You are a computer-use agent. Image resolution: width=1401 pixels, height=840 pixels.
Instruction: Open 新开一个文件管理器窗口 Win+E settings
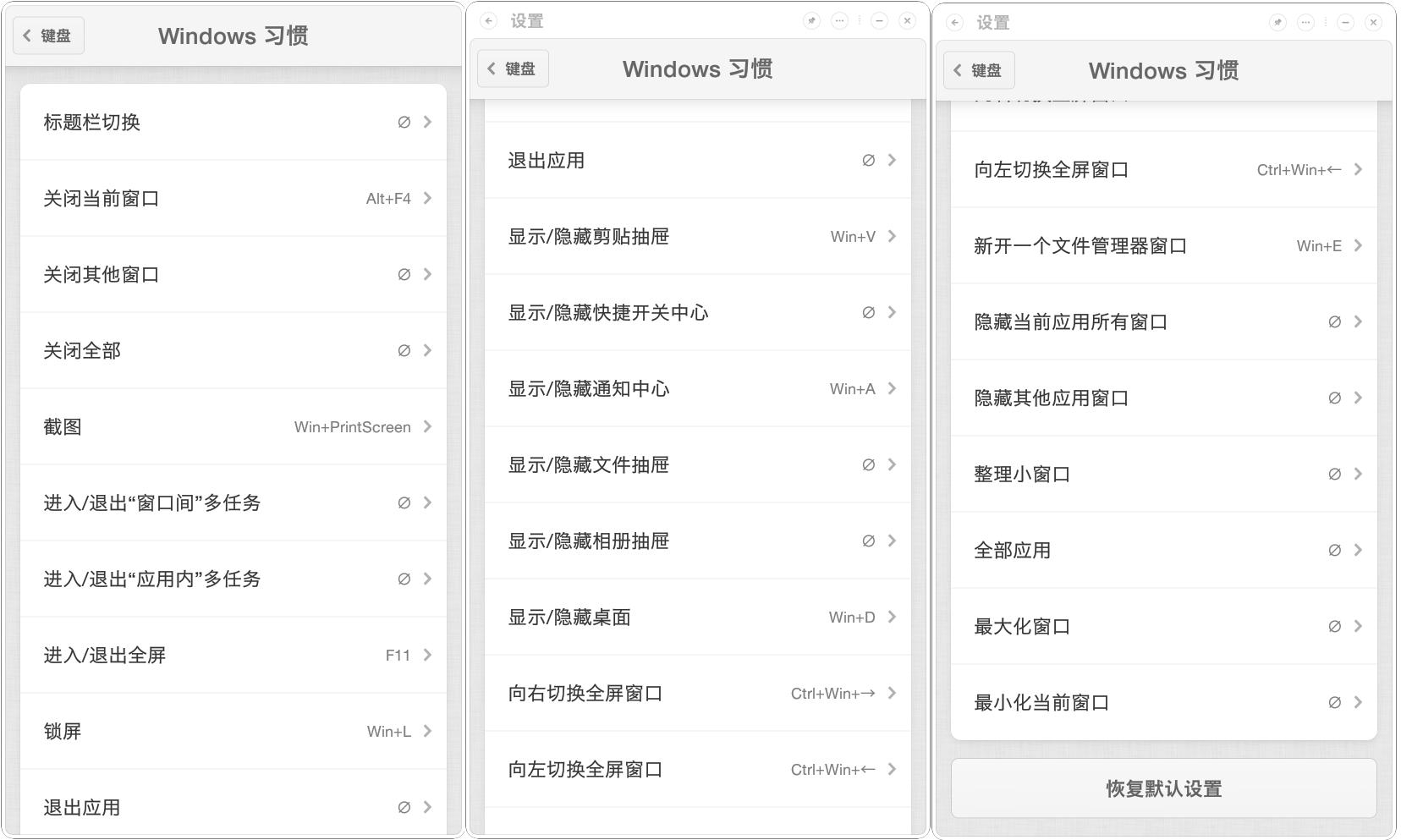click(x=1163, y=245)
